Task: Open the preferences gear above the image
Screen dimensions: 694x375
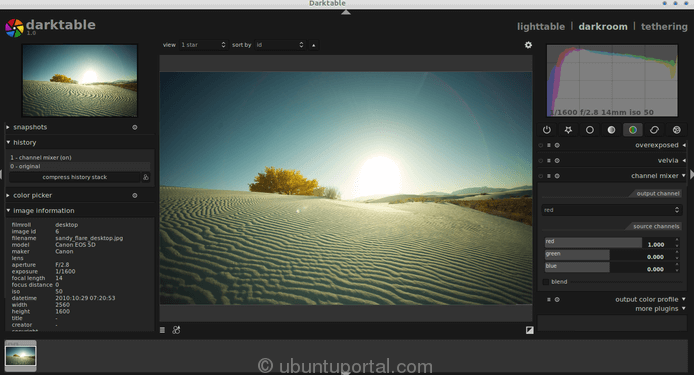Action: click(528, 45)
